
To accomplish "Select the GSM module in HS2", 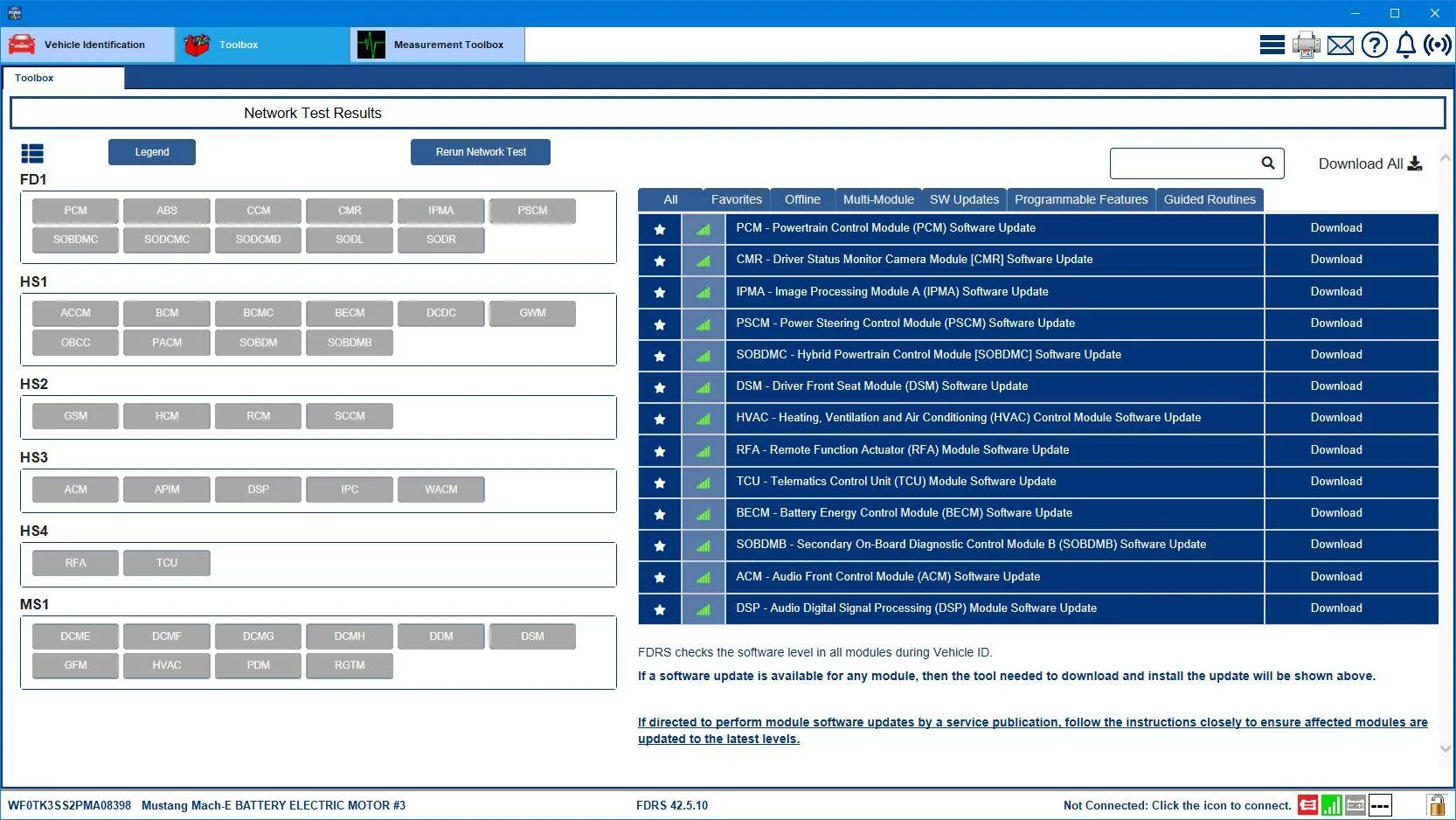I will coord(76,416).
